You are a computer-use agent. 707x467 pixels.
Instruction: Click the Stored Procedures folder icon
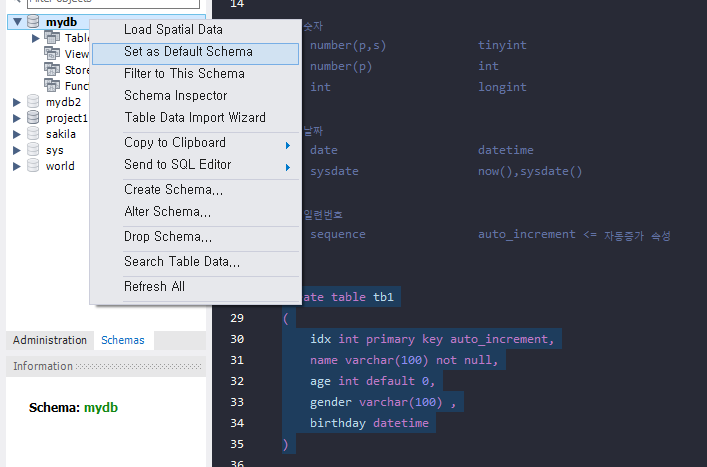point(52,69)
